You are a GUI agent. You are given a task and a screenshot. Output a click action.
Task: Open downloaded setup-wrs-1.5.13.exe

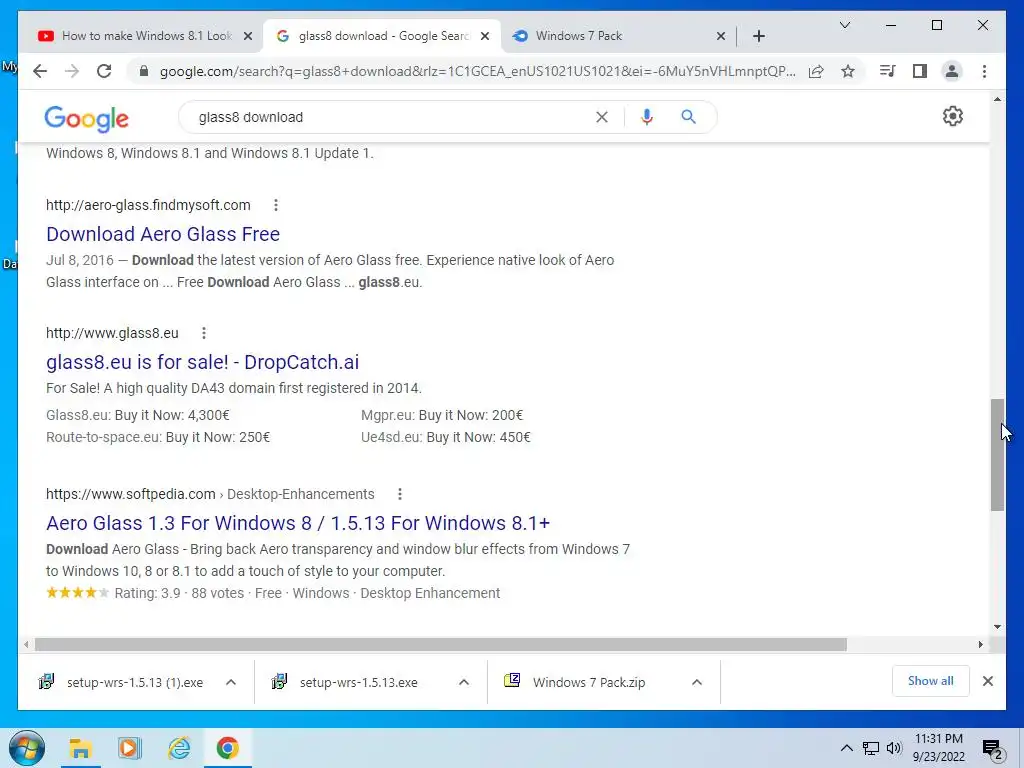[x=356, y=682]
